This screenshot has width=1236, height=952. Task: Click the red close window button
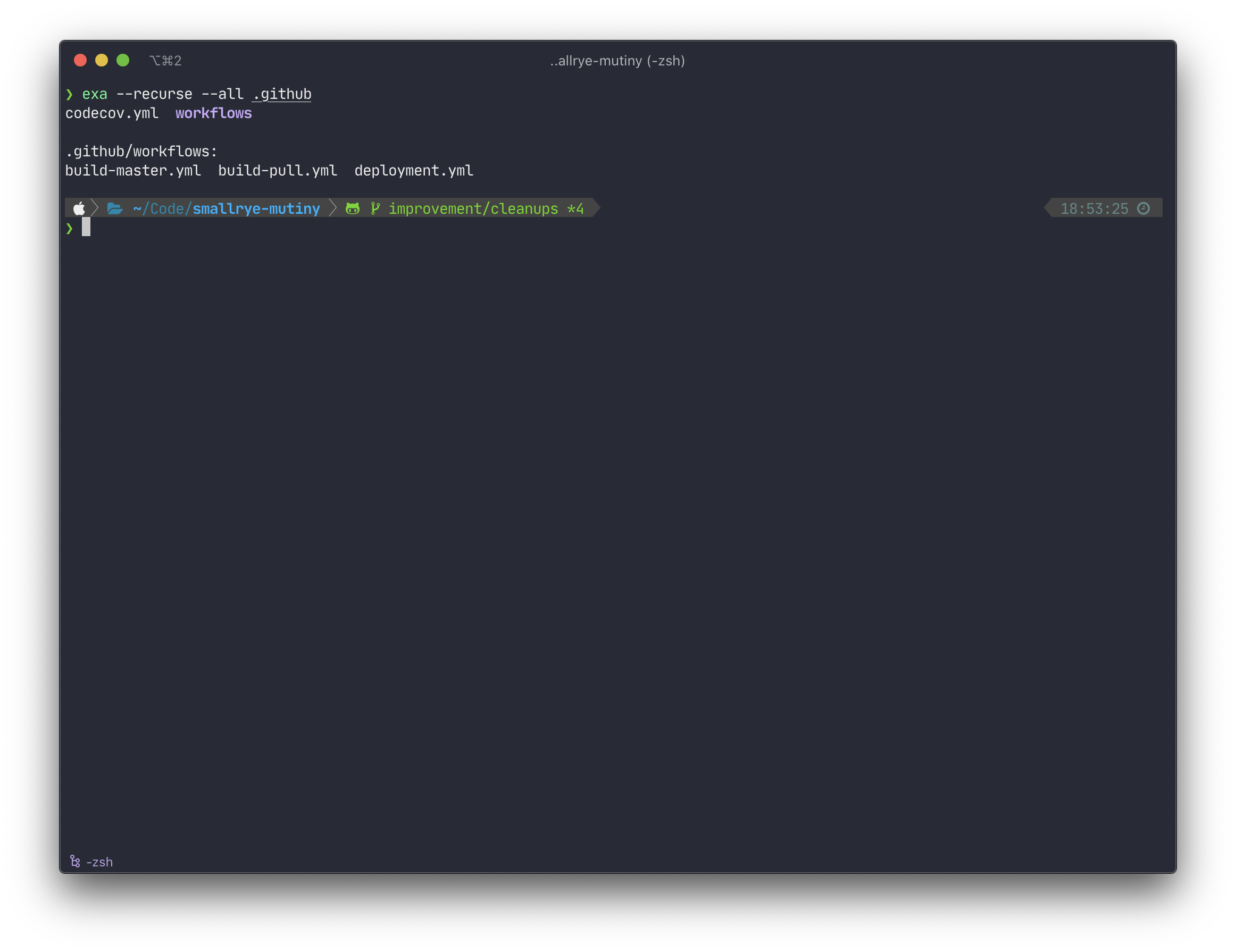pyautogui.click(x=80, y=60)
